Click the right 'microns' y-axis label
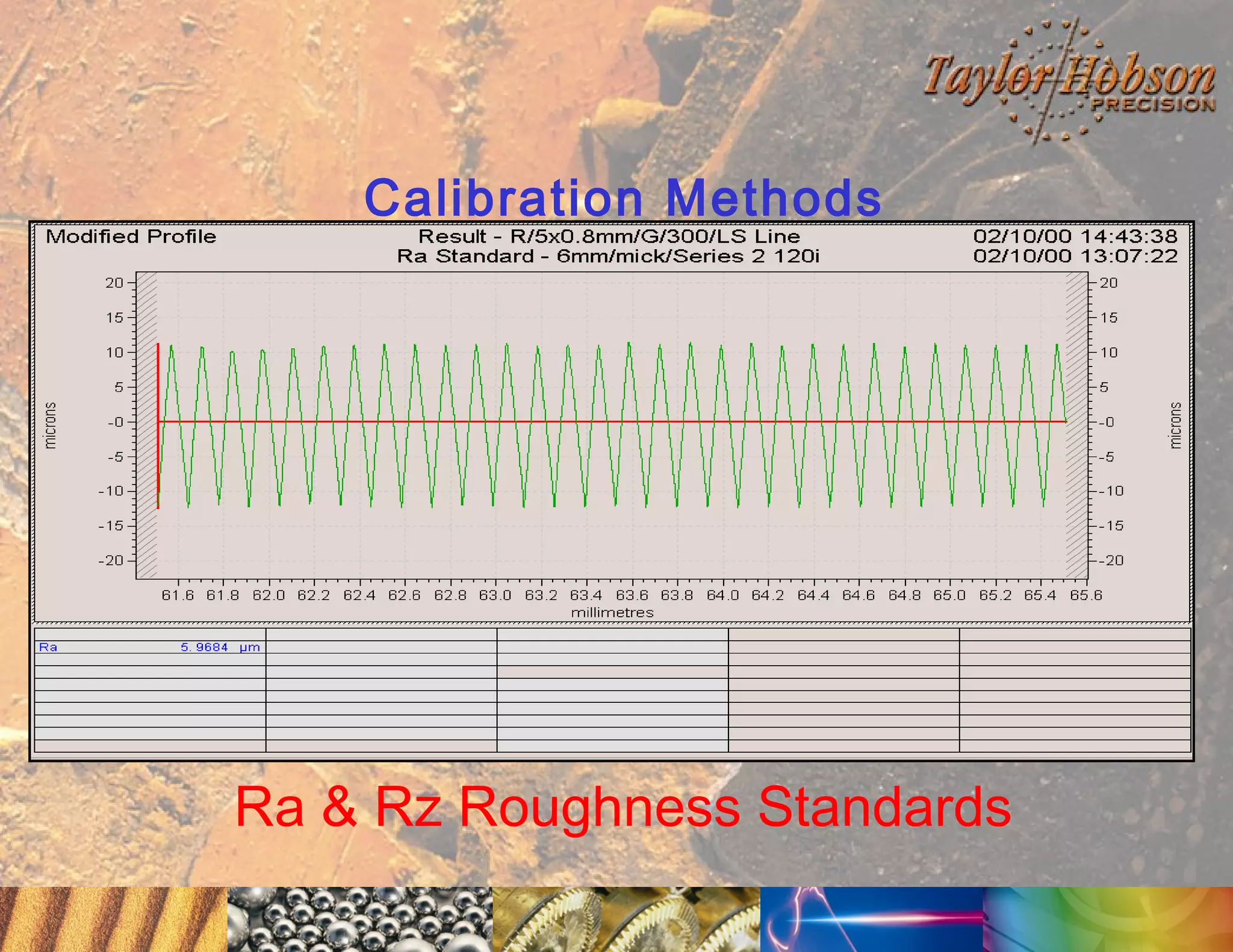Viewport: 1233px width, 952px height. [1175, 425]
